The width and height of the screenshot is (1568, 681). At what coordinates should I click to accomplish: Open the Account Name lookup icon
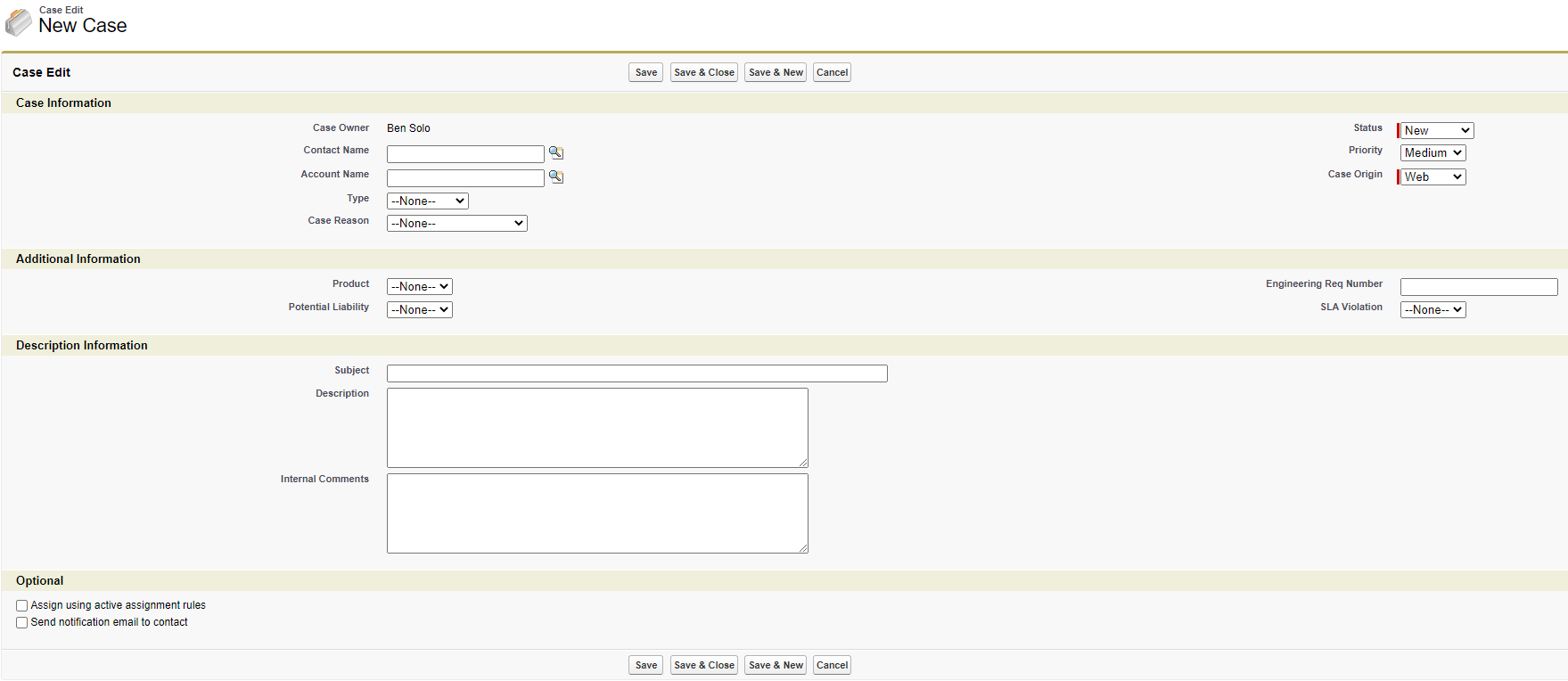(556, 176)
